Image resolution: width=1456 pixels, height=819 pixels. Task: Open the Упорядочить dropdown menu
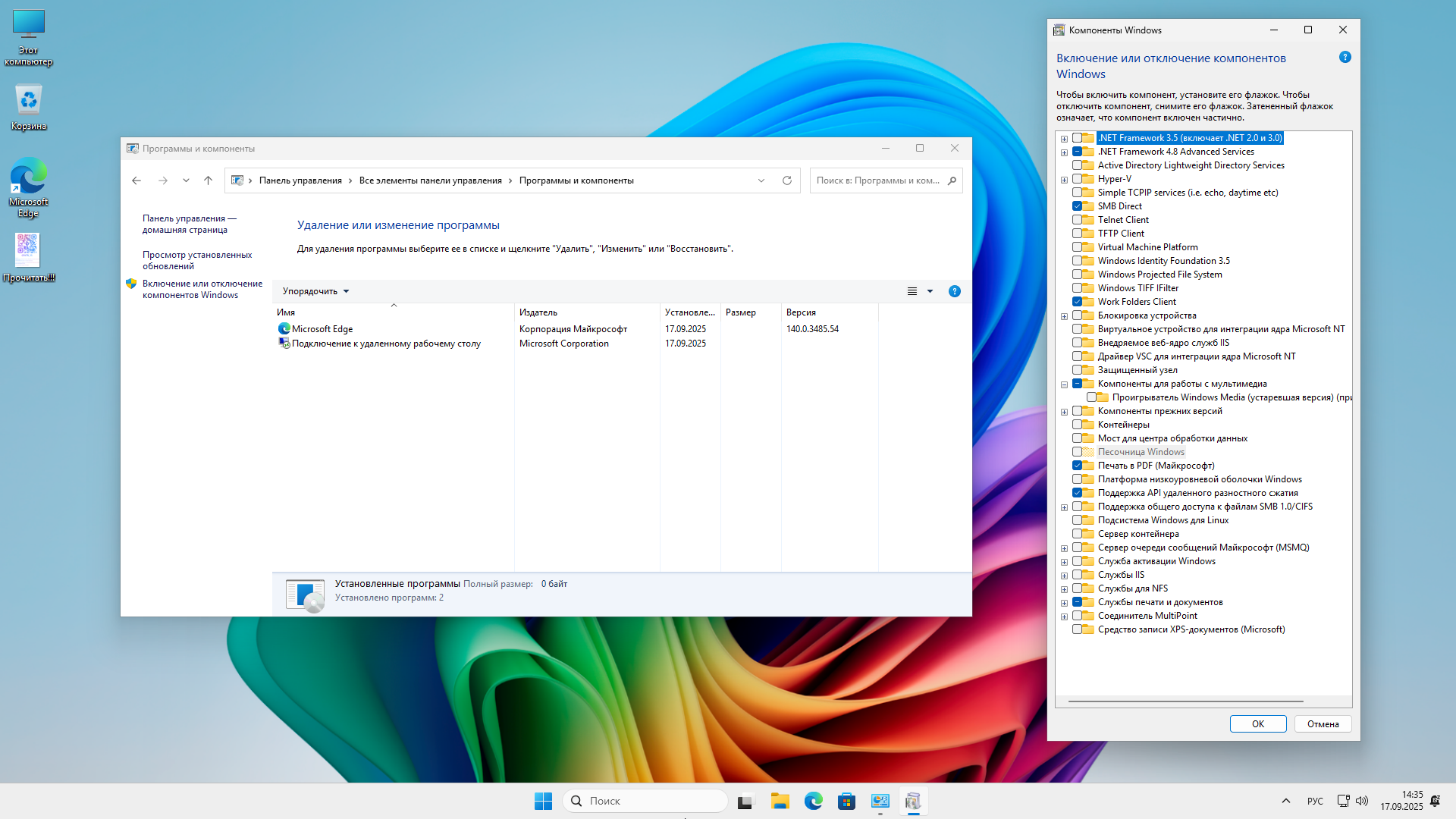click(315, 291)
